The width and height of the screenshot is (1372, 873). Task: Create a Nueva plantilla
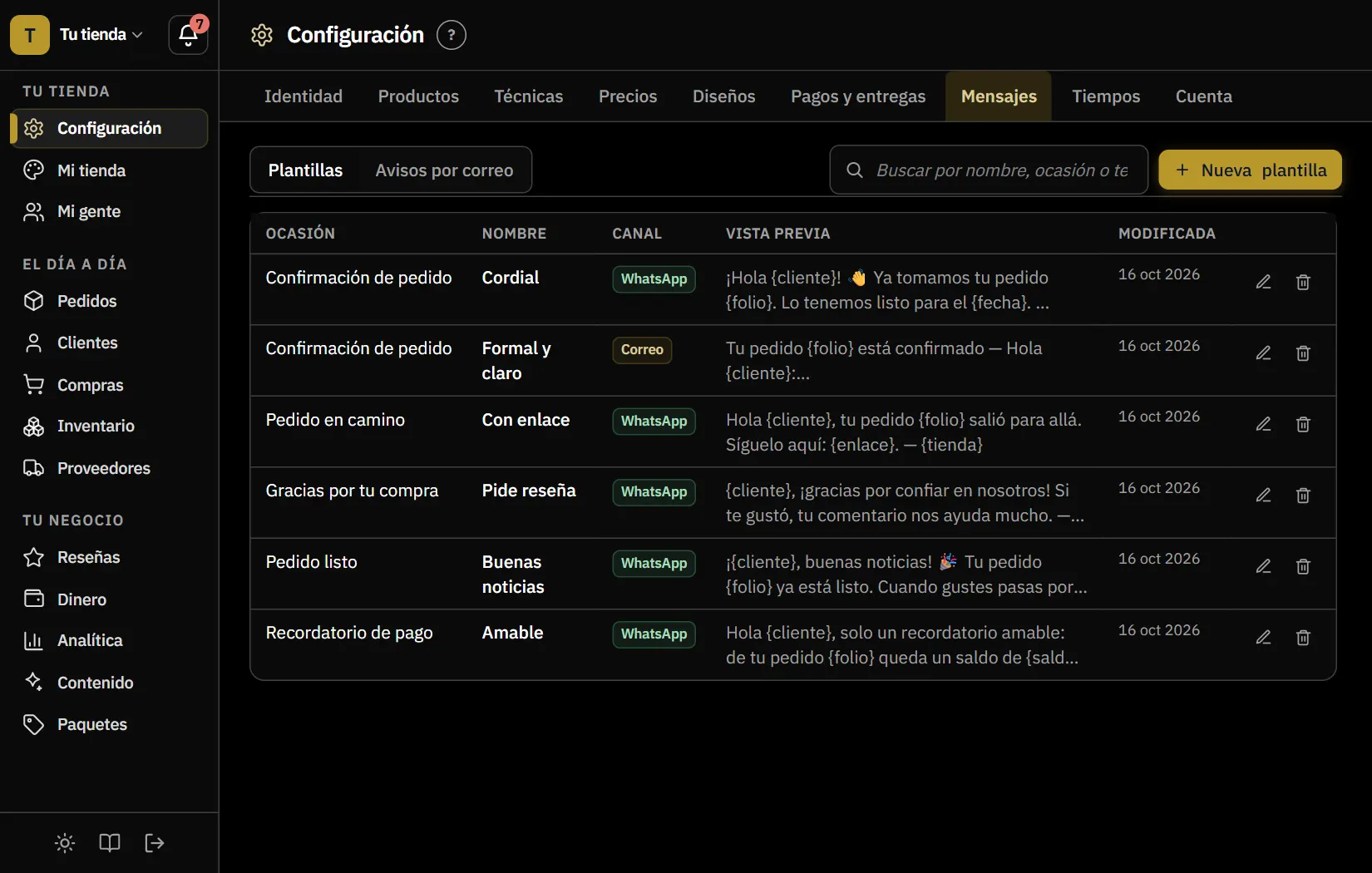[1250, 170]
